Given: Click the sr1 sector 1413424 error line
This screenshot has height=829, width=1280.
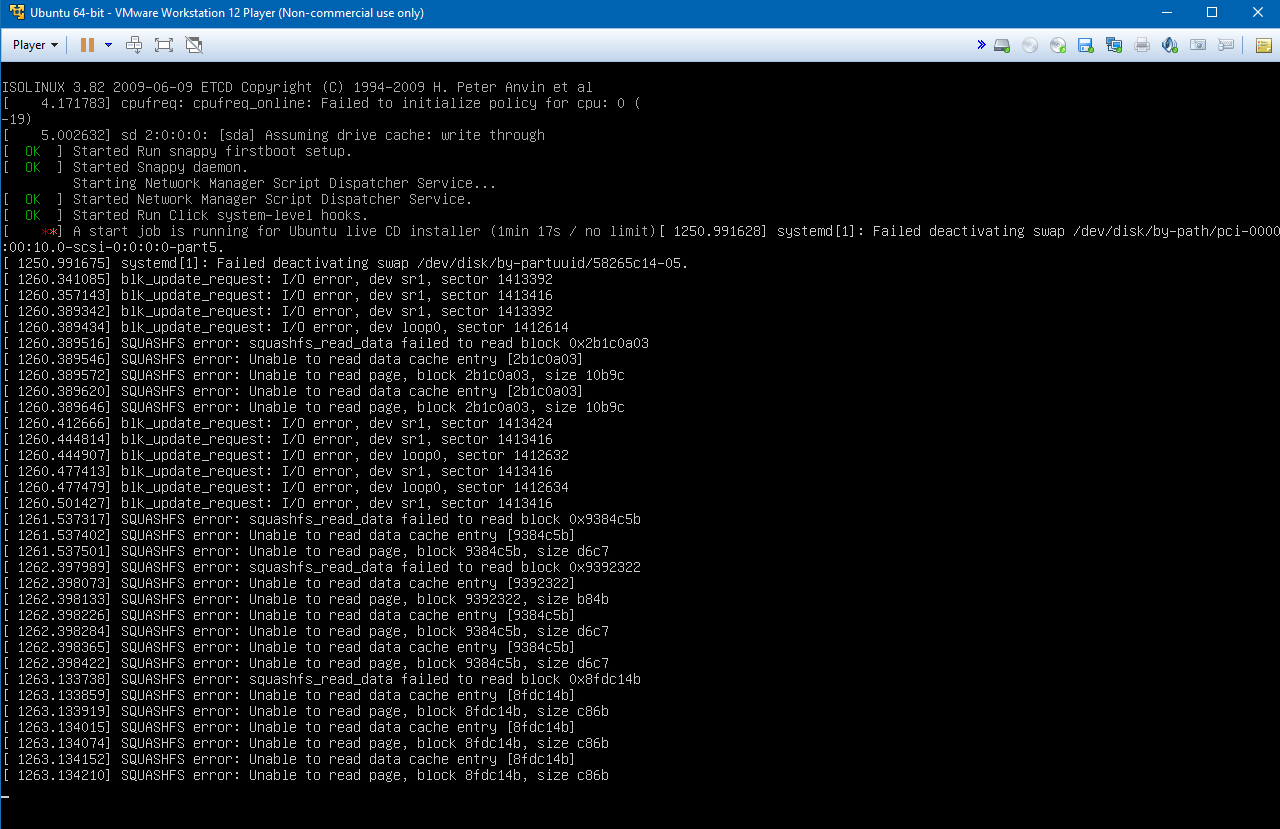Looking at the screenshot, I should coord(277,423).
